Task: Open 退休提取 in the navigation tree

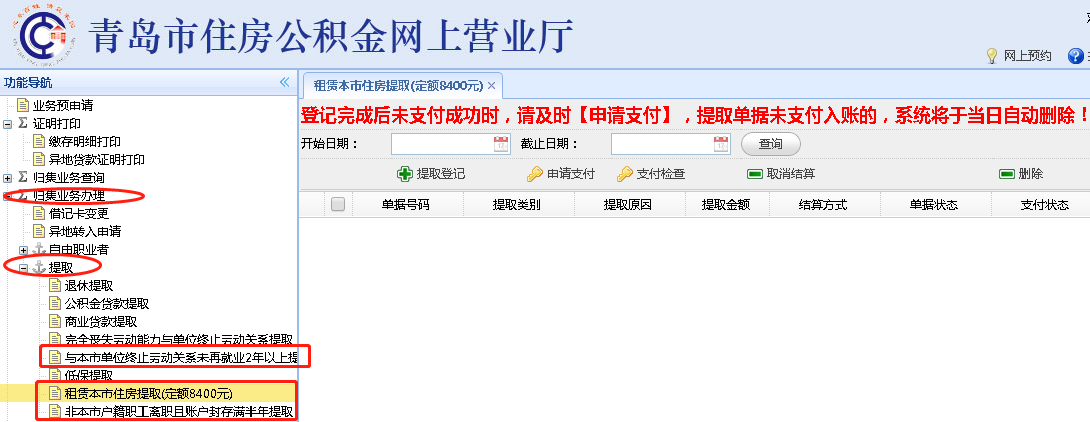Action: tap(88, 285)
